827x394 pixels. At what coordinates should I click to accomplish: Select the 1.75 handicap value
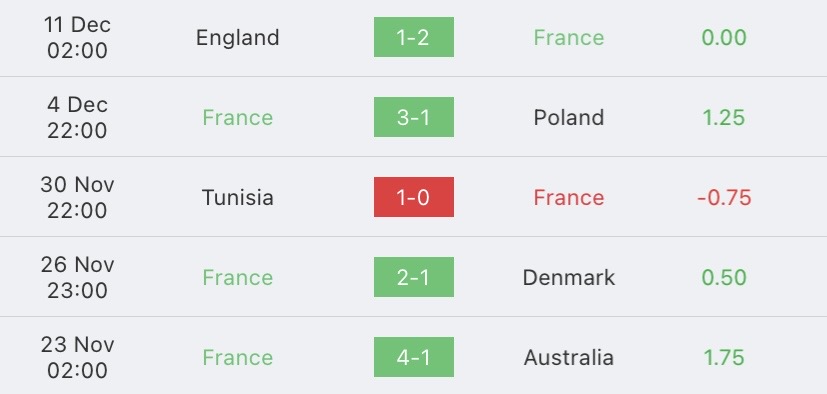click(724, 358)
